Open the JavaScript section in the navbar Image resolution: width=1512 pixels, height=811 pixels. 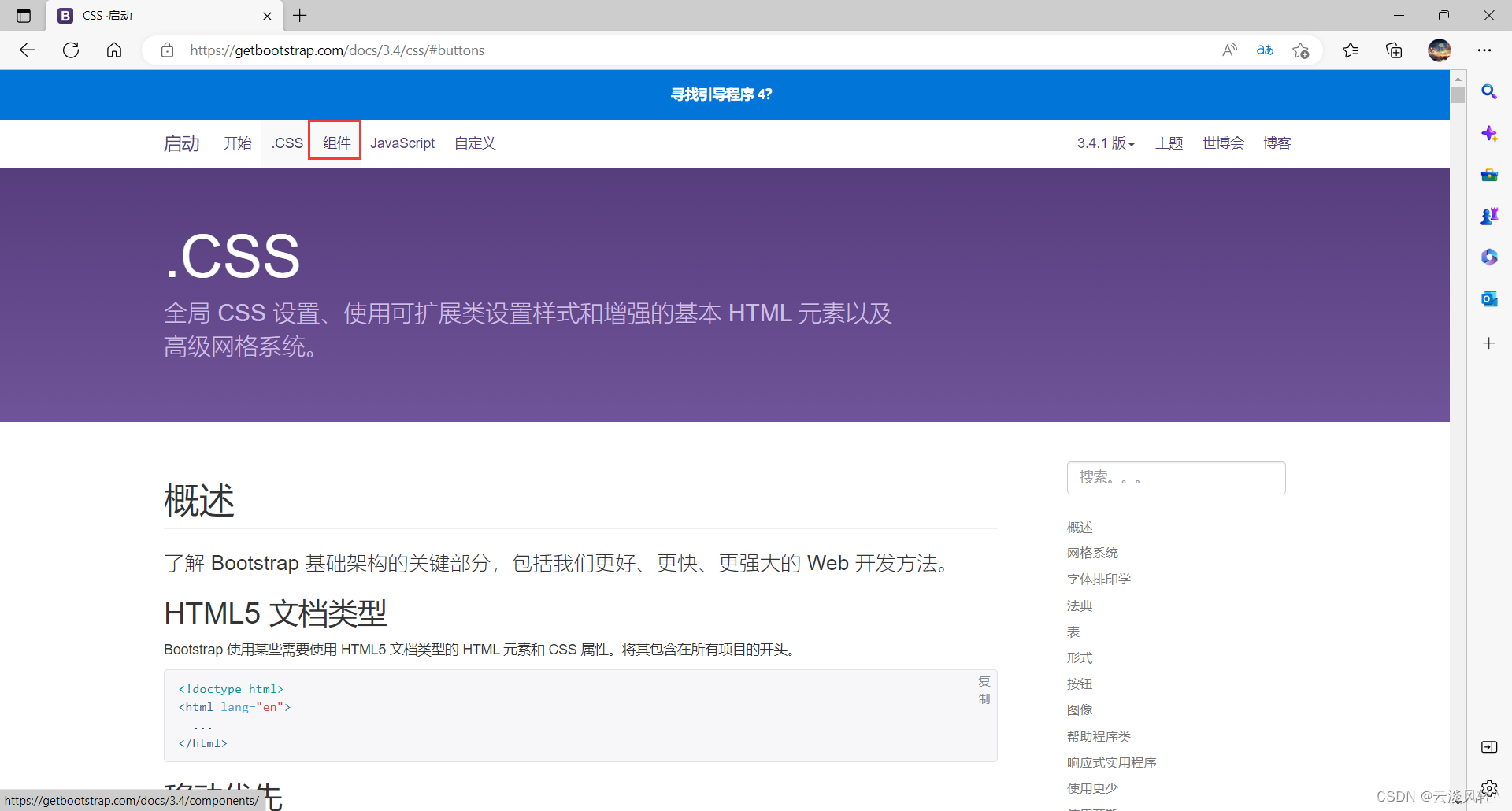(x=402, y=143)
